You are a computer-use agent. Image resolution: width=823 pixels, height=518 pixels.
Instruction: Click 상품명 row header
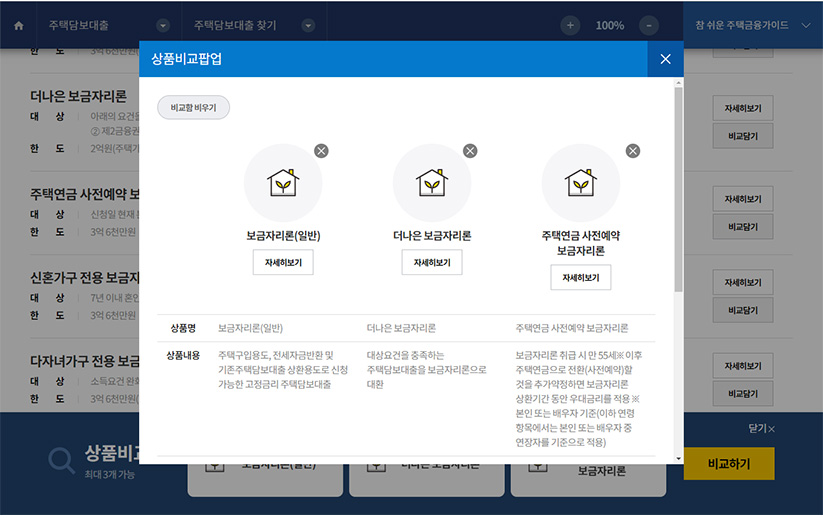click(x=183, y=329)
